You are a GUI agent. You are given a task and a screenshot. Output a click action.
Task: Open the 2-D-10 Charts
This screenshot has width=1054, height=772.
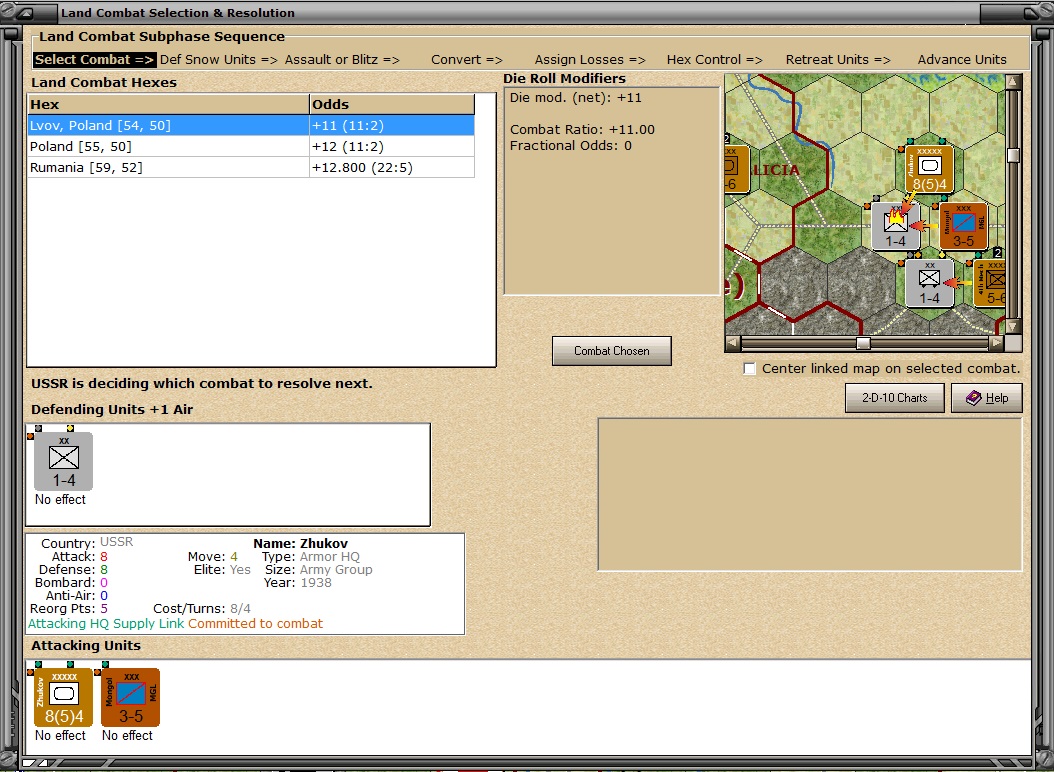[894, 398]
